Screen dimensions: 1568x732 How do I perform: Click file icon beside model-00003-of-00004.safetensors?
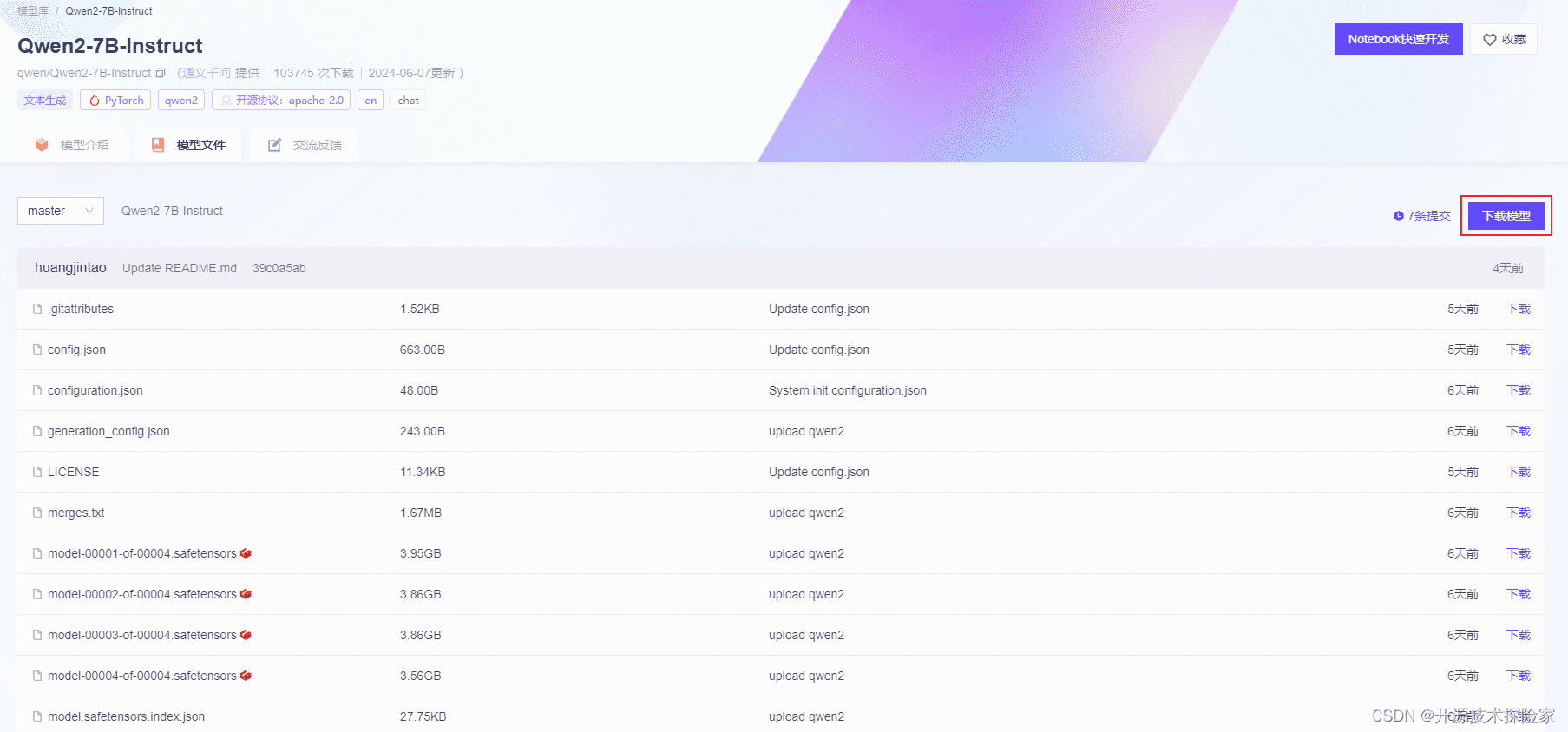37,635
